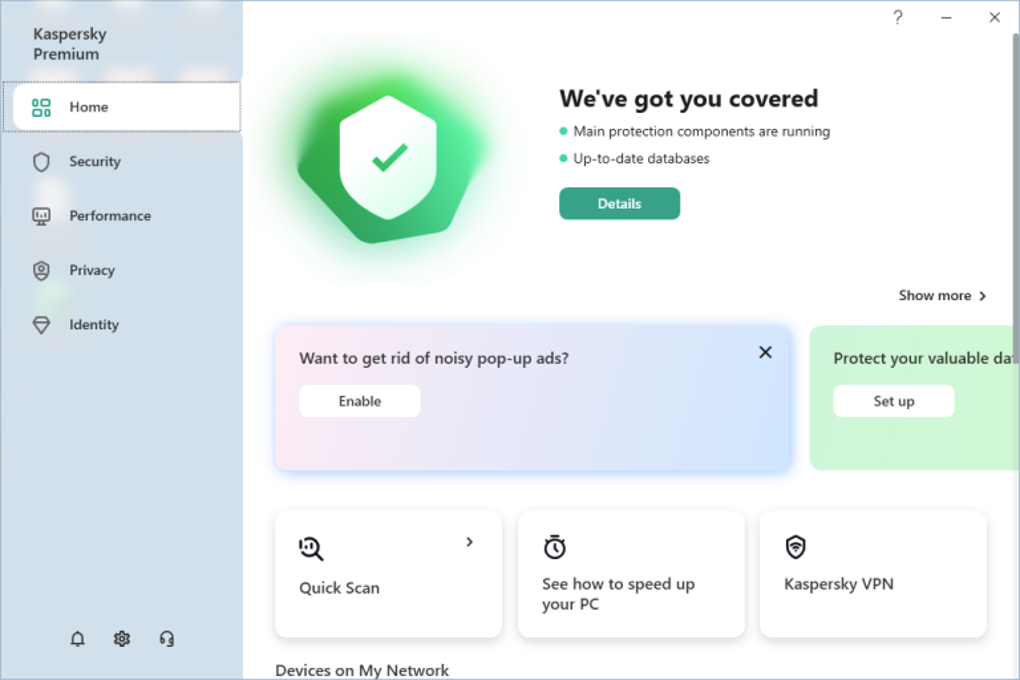
Task: Expand Quick Scan options chevron
Action: pyautogui.click(x=469, y=542)
